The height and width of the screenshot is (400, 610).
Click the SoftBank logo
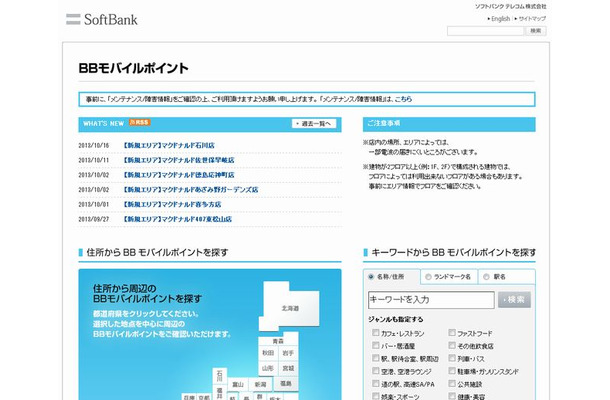102,19
